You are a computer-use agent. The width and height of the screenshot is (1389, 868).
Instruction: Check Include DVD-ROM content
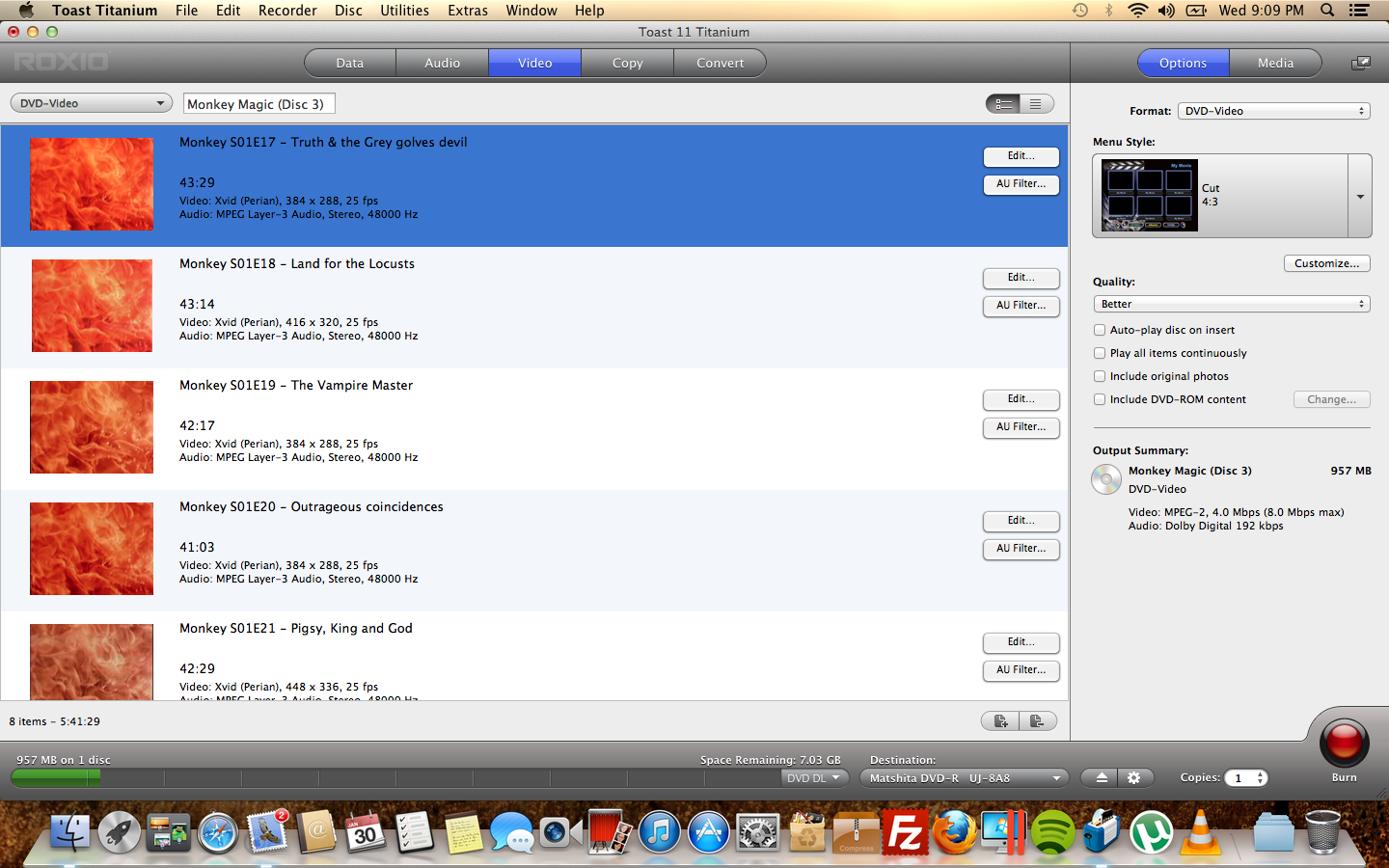click(x=1100, y=399)
